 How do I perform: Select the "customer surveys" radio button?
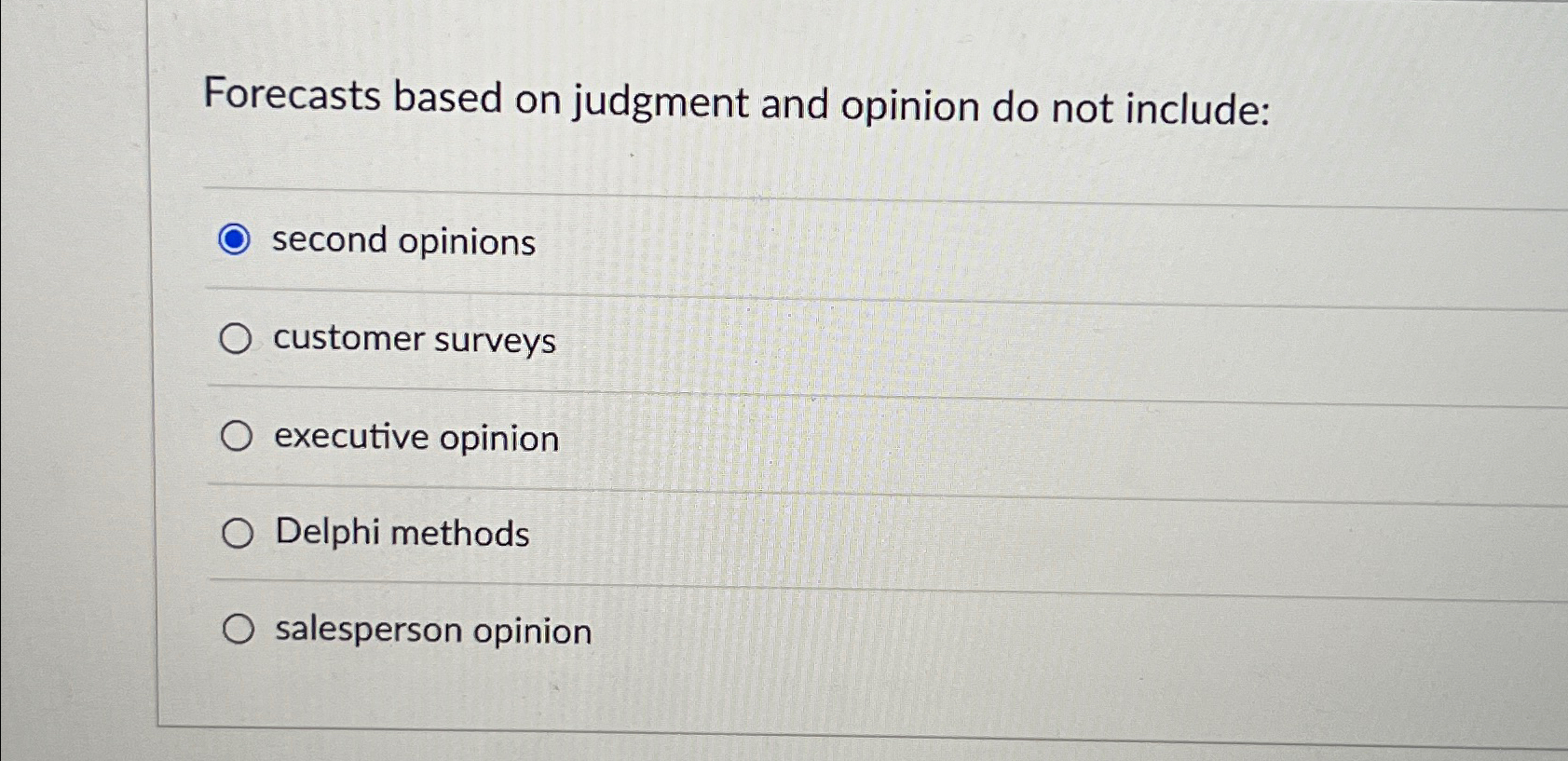tap(236, 338)
